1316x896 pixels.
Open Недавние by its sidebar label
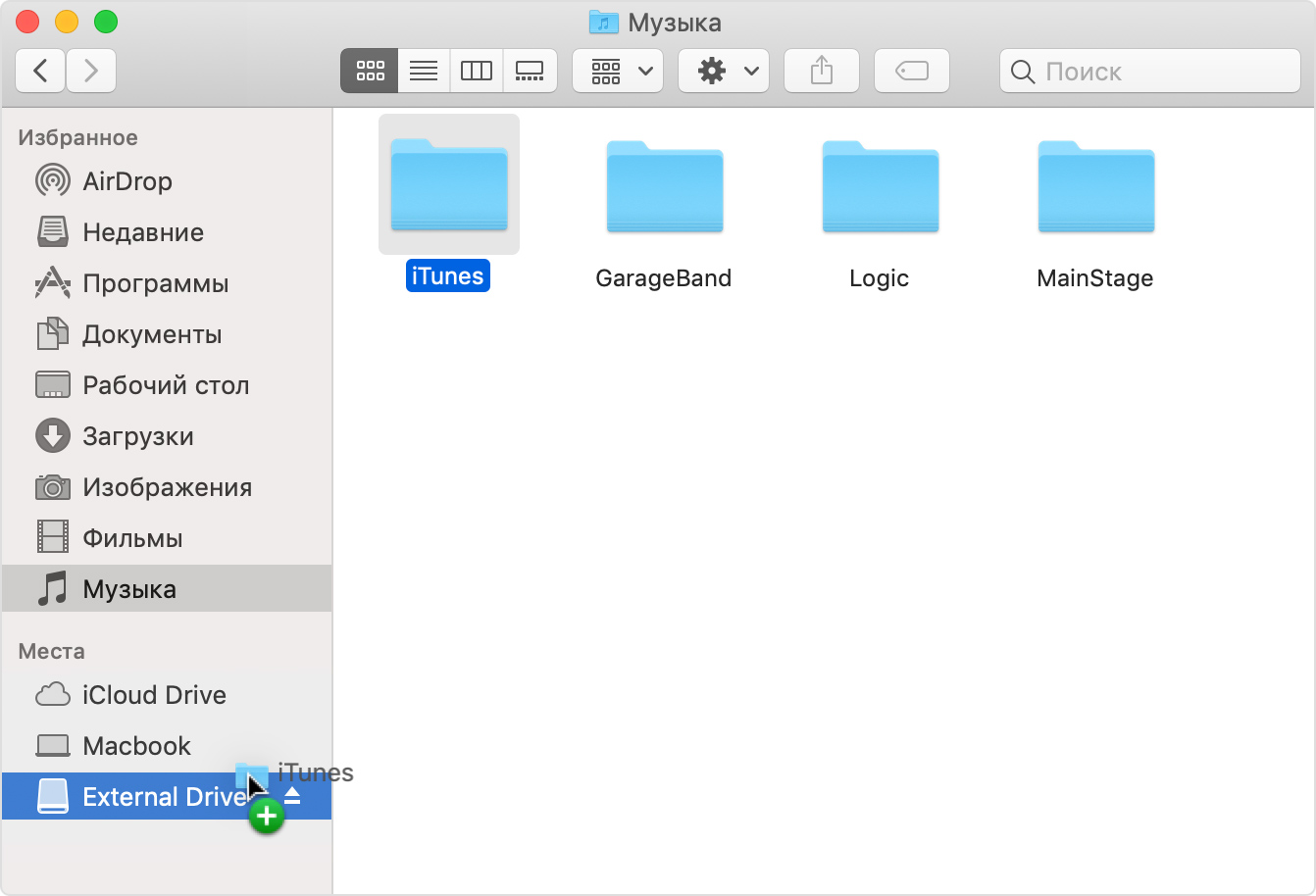[143, 232]
